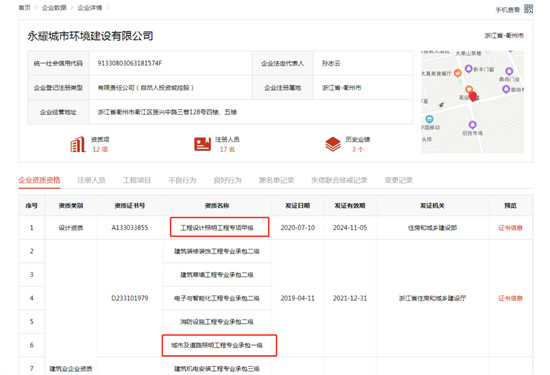The width and height of the screenshot is (550, 375).
Task: Open the 不良行为 tab
Action: coord(182,180)
